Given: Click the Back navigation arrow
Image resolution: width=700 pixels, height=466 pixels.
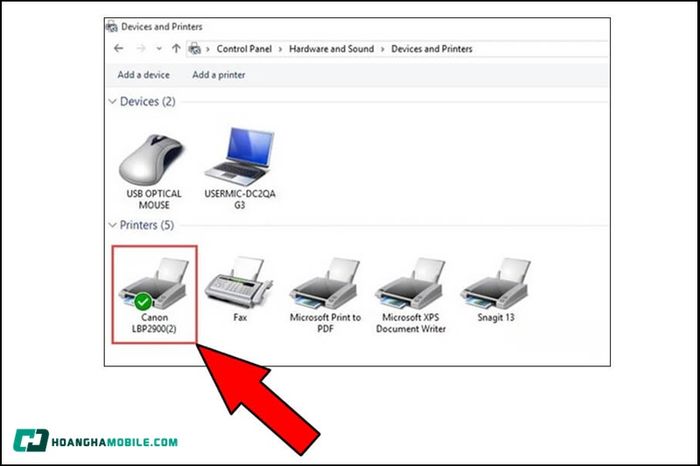Looking at the screenshot, I should coord(118,48).
